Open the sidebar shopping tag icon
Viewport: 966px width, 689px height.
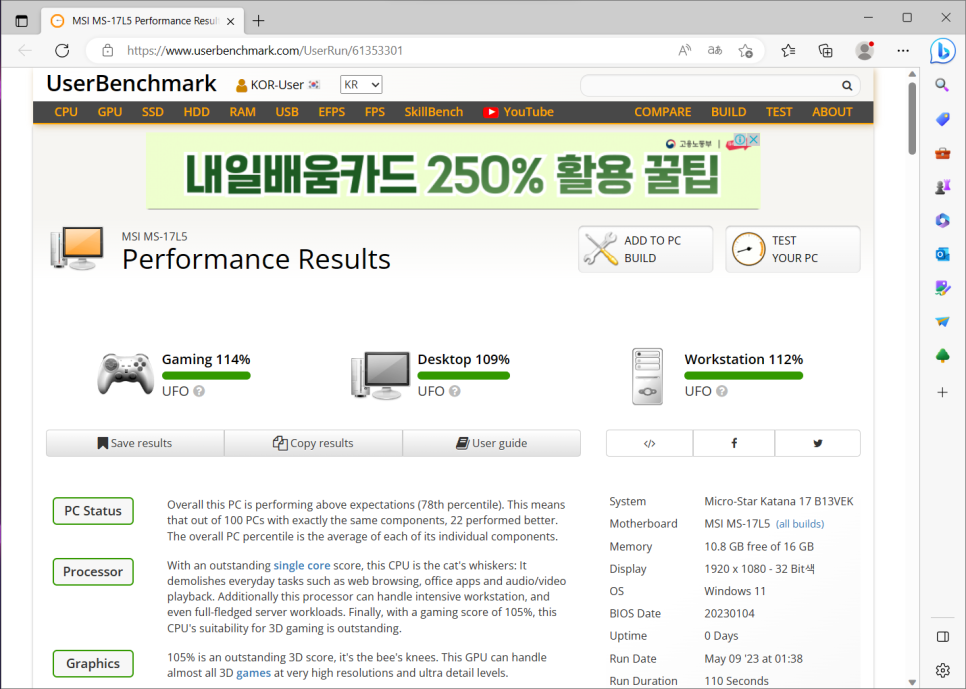(943, 119)
